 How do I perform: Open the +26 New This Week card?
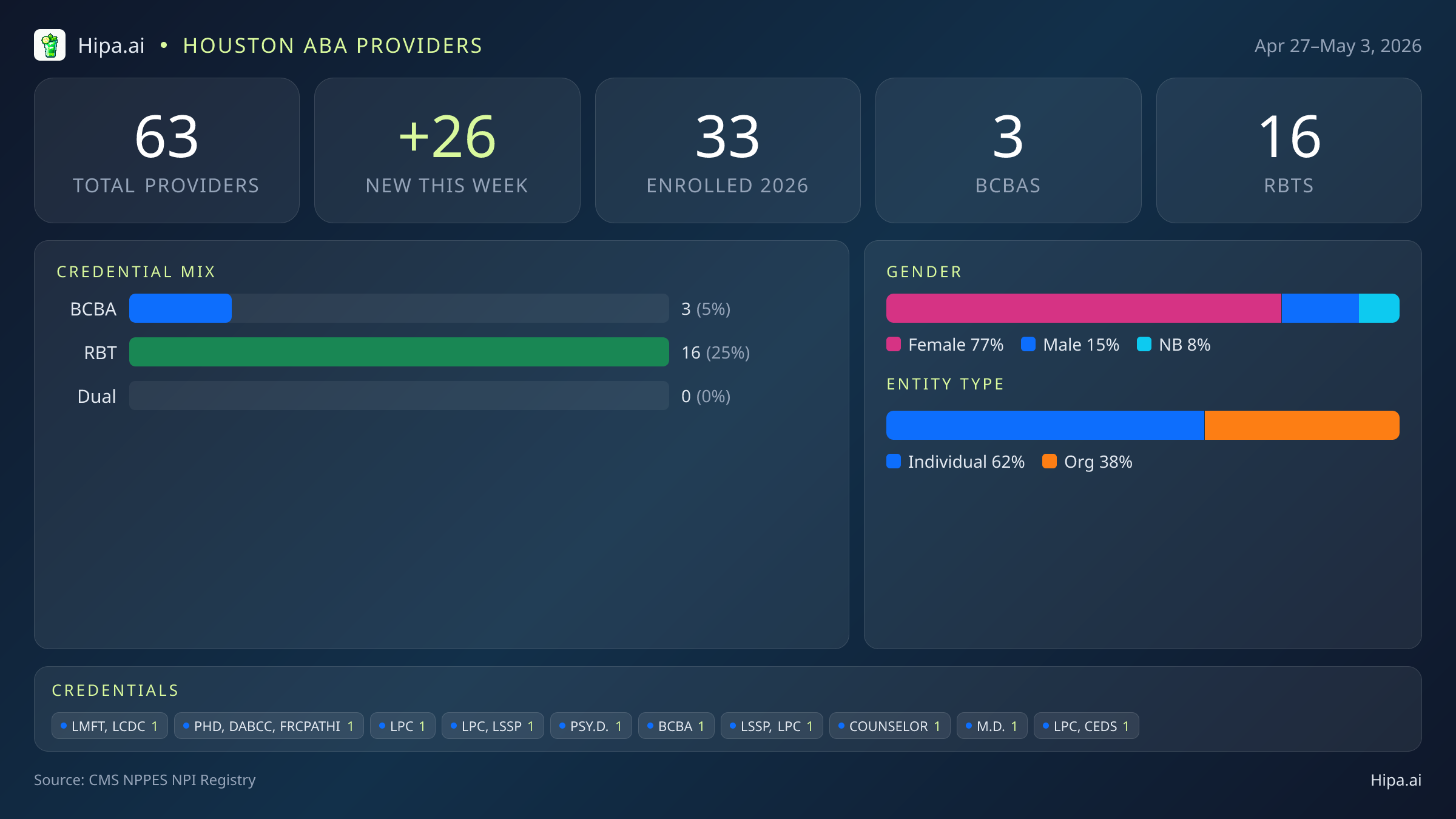click(447, 150)
